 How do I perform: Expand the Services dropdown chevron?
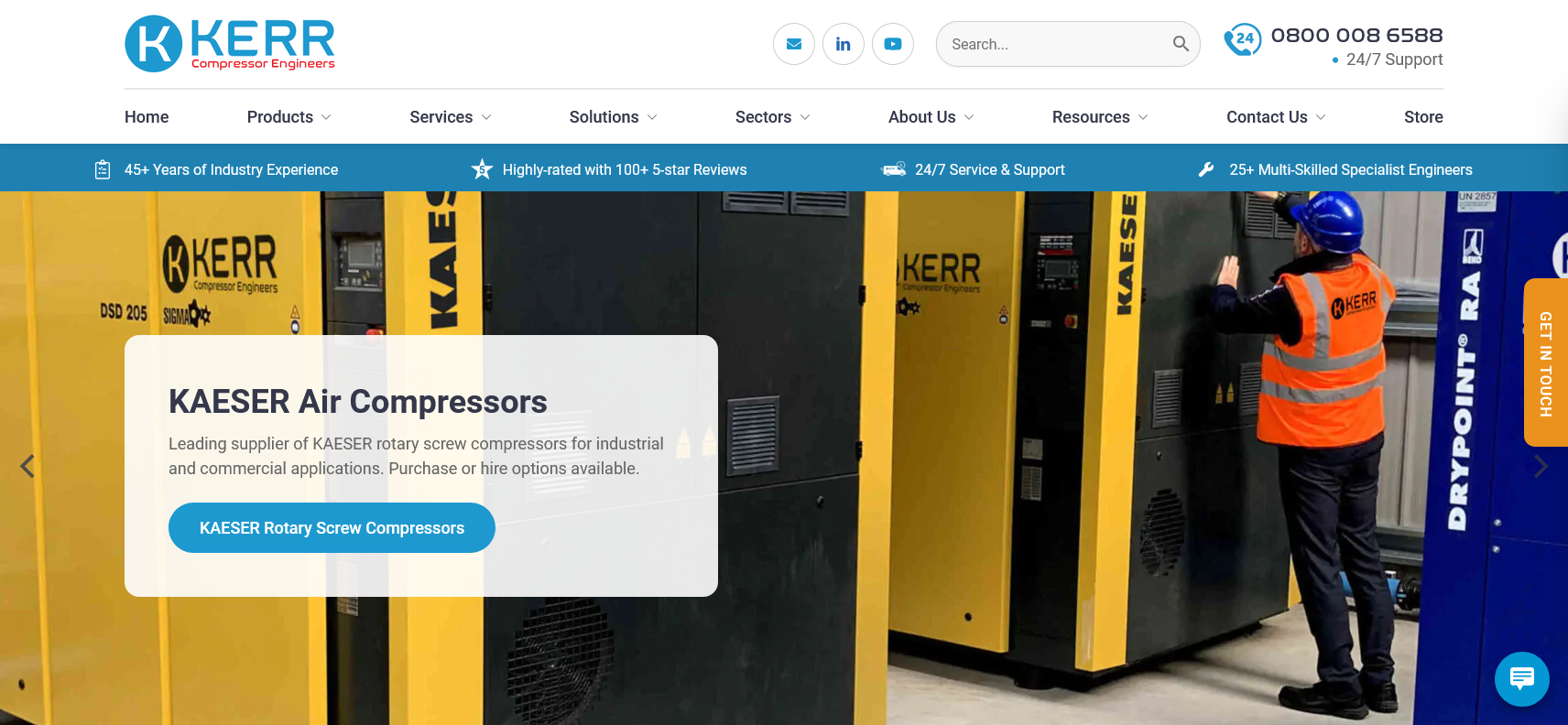click(x=486, y=117)
